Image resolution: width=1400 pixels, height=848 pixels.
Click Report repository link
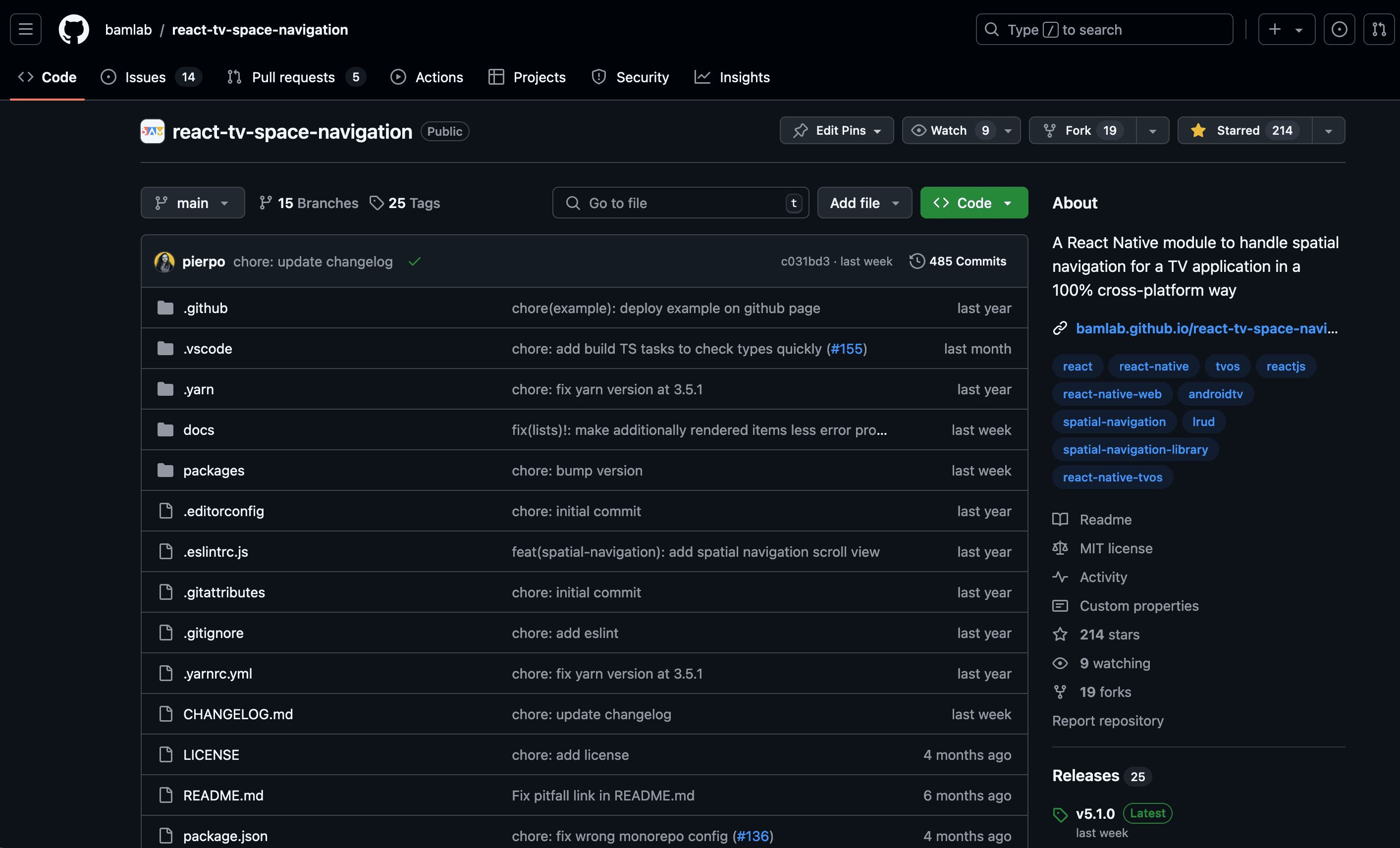(1107, 721)
